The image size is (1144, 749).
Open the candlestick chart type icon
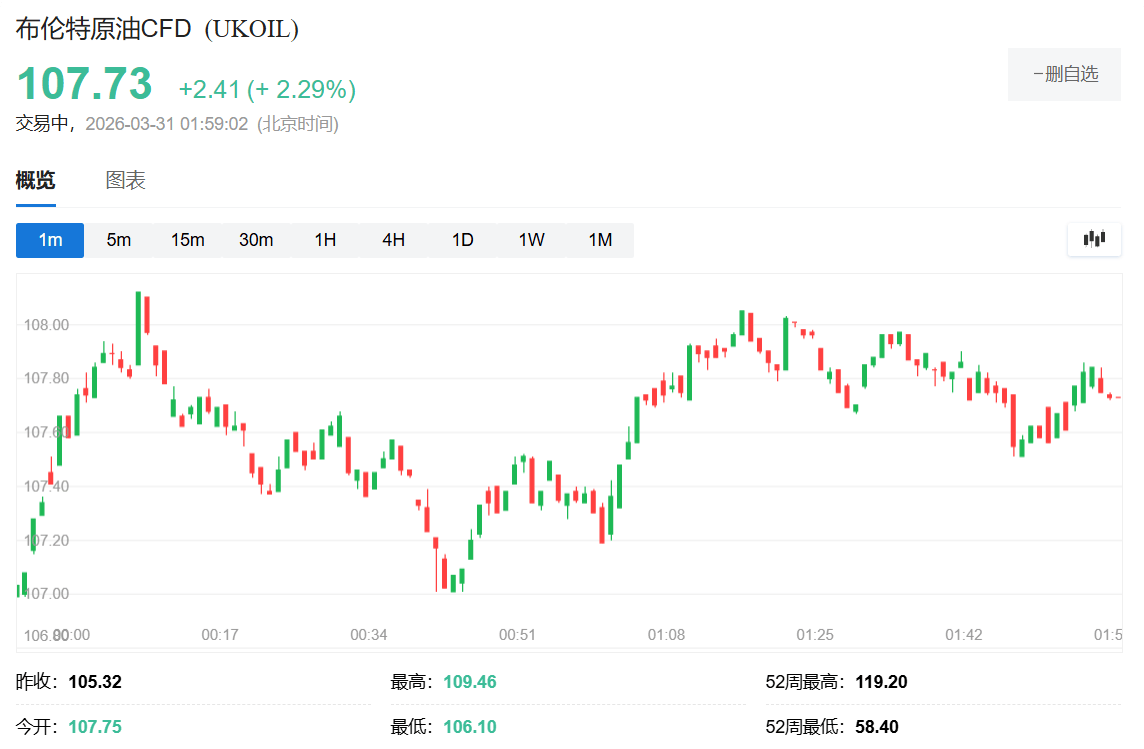click(1094, 239)
